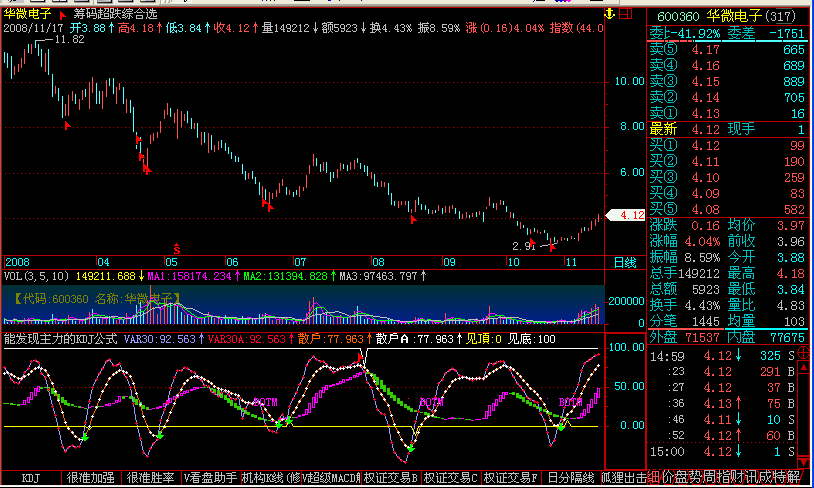The height and width of the screenshot is (488, 814).
Task: Click month 07 on the time axis
Action: [300, 262]
